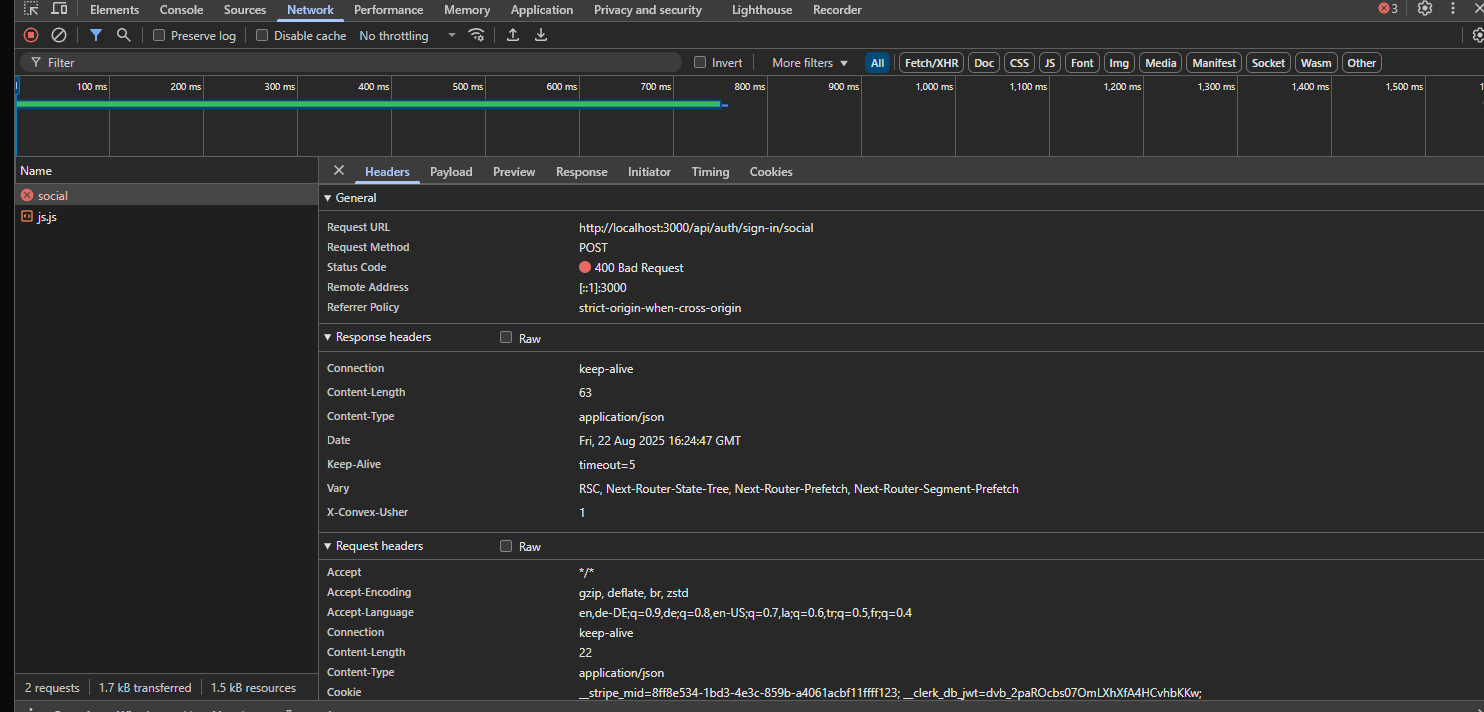Activate the inspect element picker icon
This screenshot has width=1484, height=712.
(31, 9)
